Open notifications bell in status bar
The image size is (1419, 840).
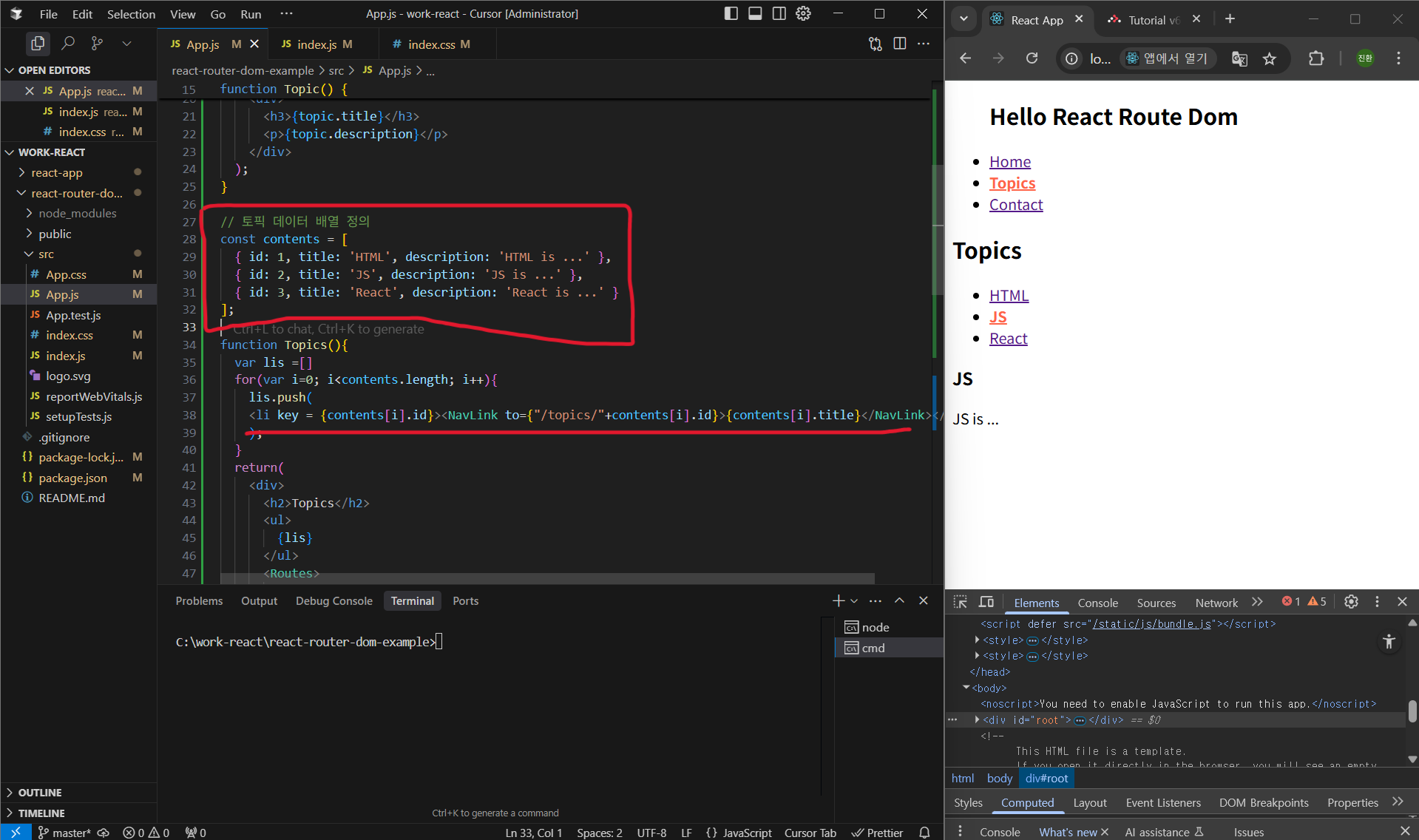click(x=924, y=833)
